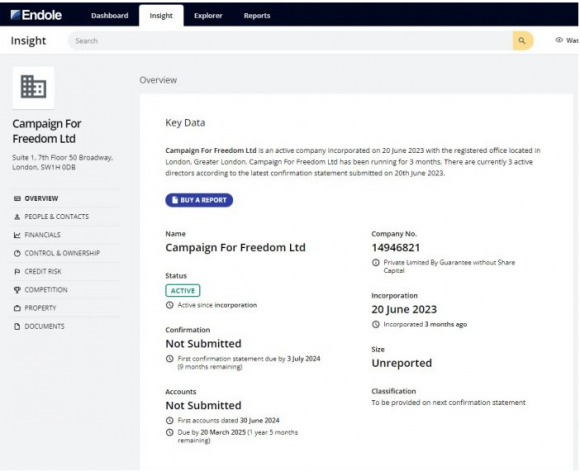
Task: Click the Property icon in sidebar
Action: (17, 308)
